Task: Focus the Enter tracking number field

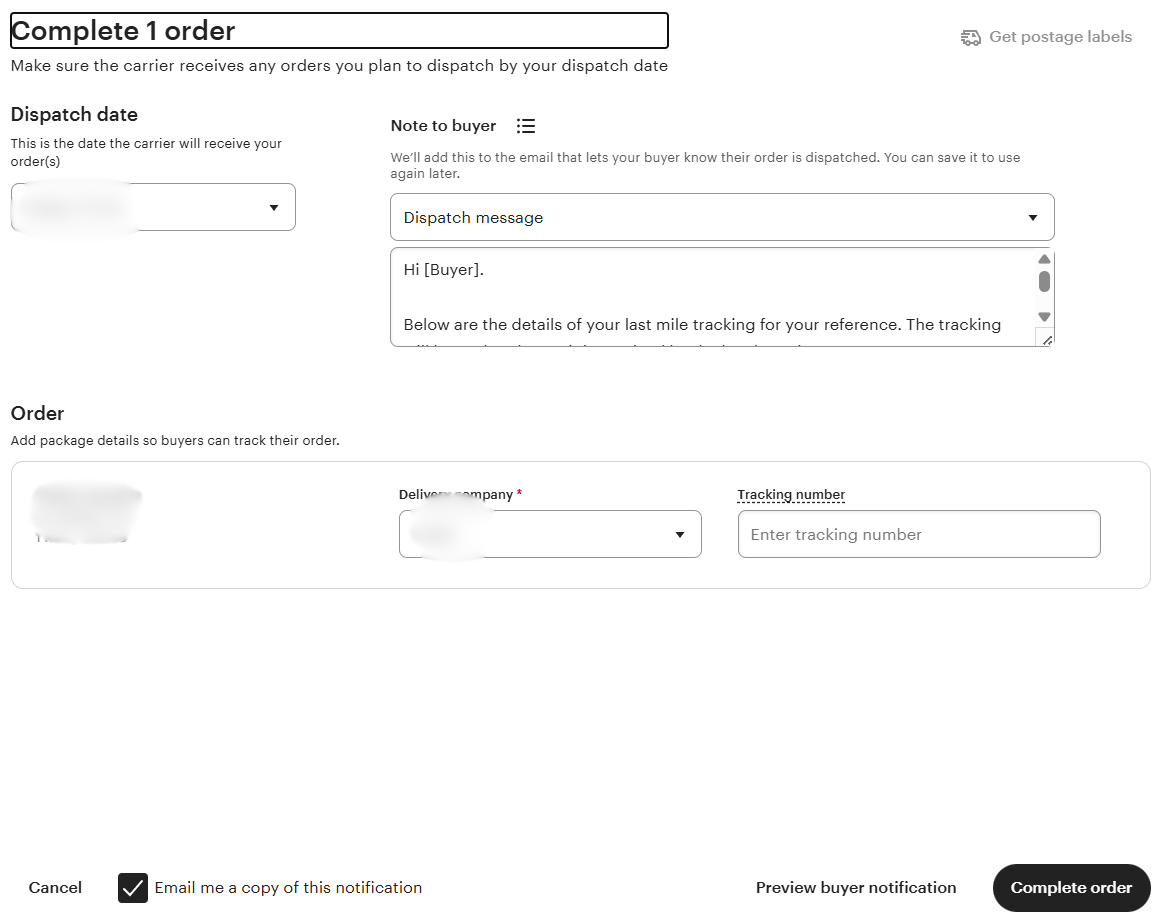Action: (x=918, y=534)
